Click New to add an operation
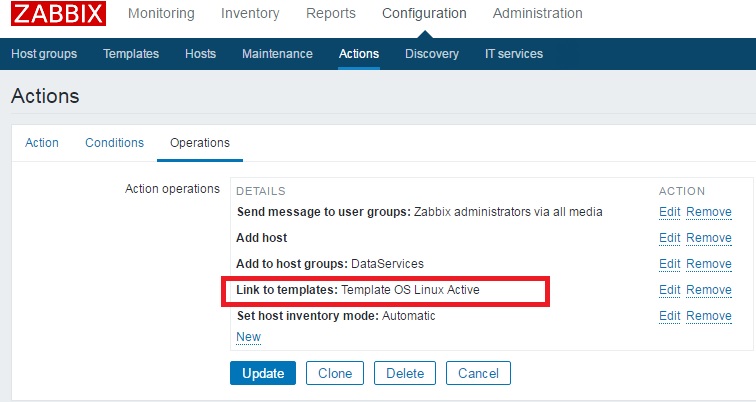This screenshot has width=756, height=402. pyautogui.click(x=248, y=337)
